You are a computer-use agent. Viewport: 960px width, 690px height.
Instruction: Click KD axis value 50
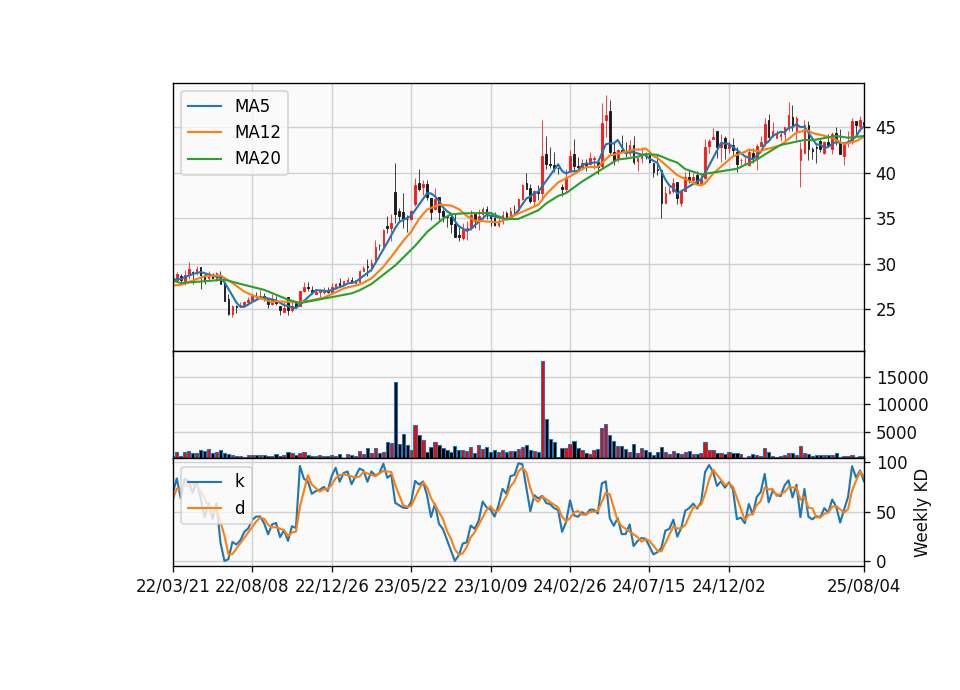click(x=886, y=512)
